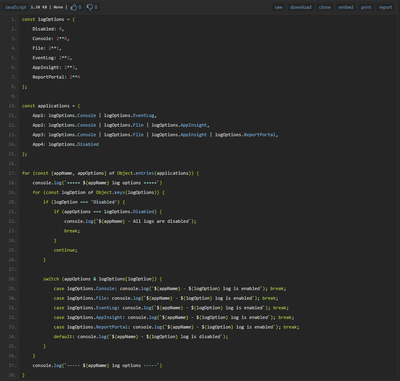Download the paste file
This screenshot has height=381, width=400.
(301, 7)
